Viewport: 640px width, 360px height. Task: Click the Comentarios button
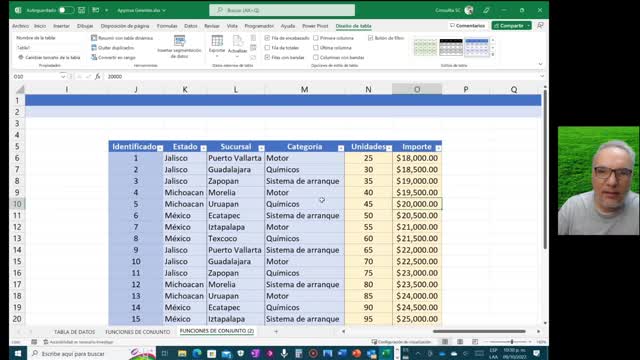click(467, 26)
